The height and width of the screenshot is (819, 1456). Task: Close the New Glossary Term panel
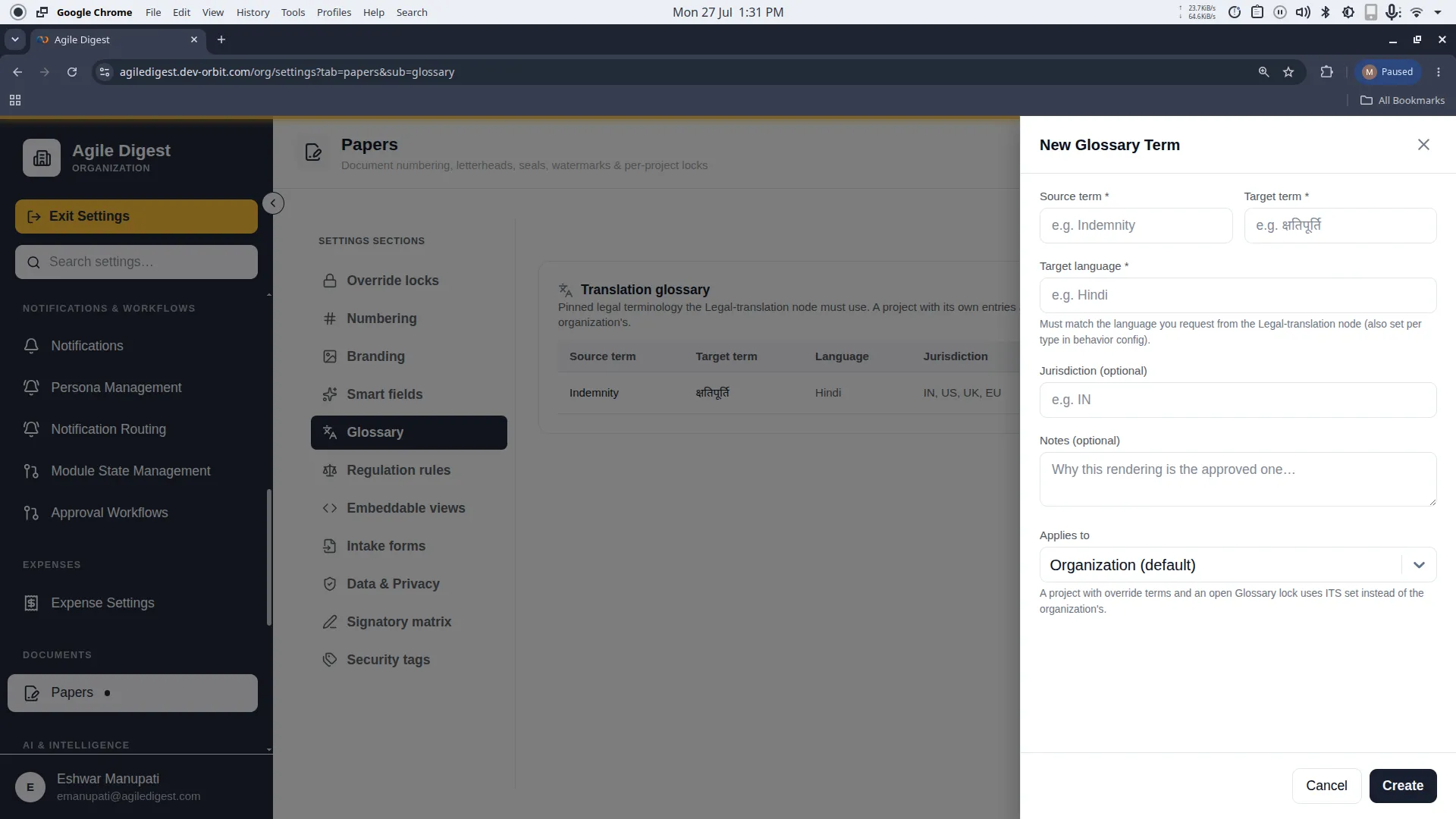point(1423,145)
